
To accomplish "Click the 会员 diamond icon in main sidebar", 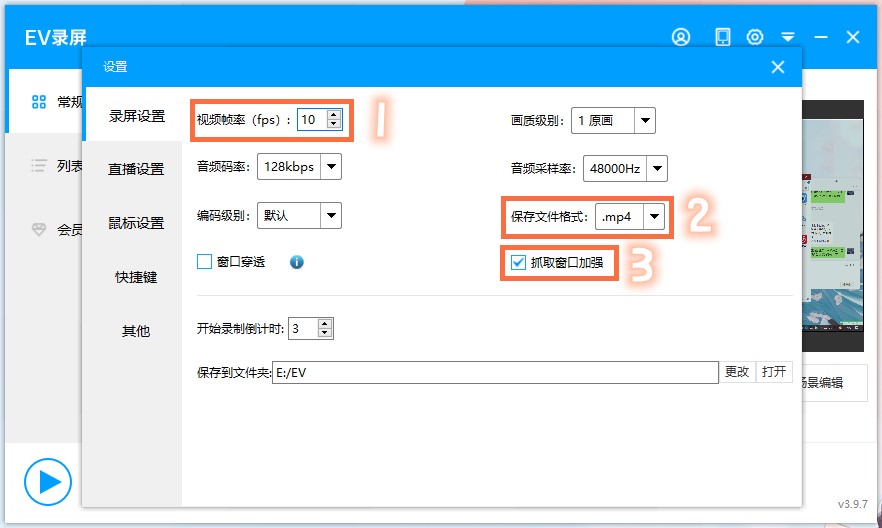I will pyautogui.click(x=39, y=229).
